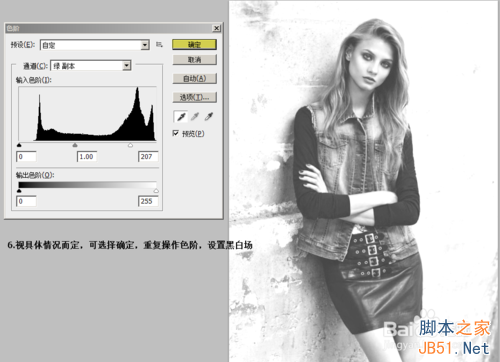Select the output white field showing 255
This screenshot has height=362, width=500.
click(148, 201)
